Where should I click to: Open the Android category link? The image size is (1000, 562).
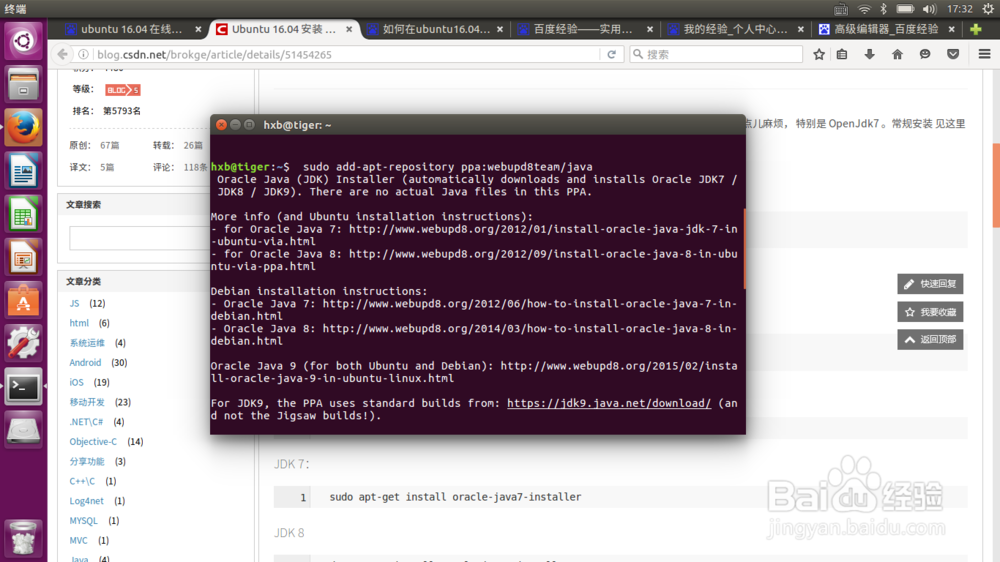[85, 362]
